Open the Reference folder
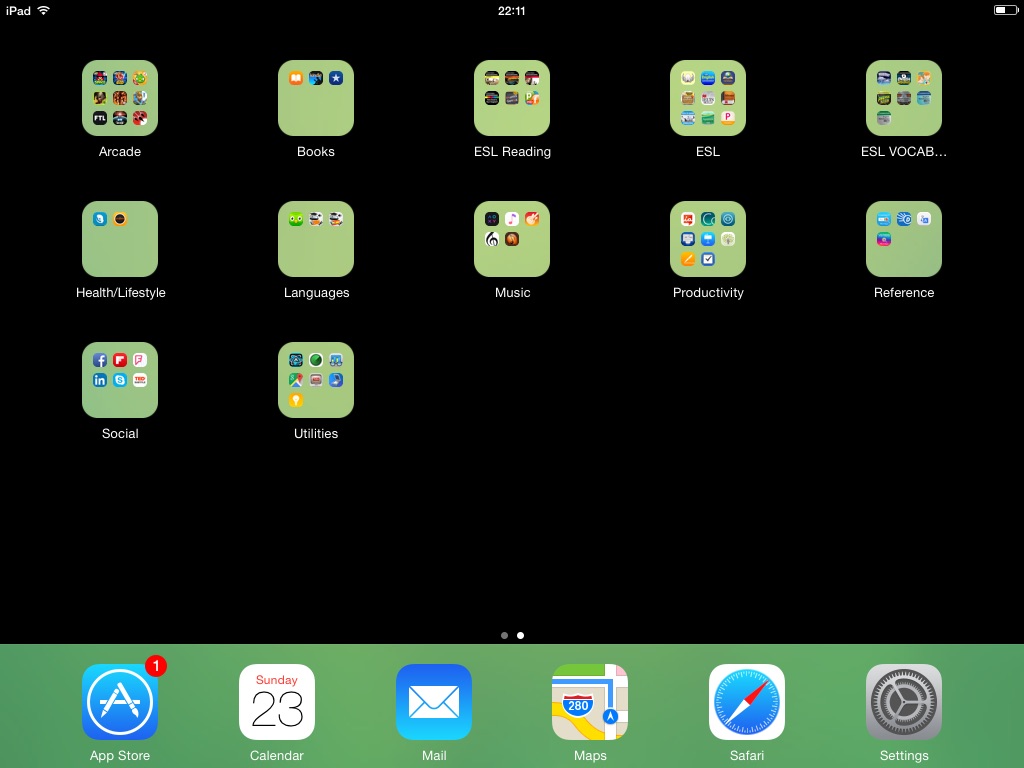This screenshot has height=768, width=1024. click(x=904, y=239)
